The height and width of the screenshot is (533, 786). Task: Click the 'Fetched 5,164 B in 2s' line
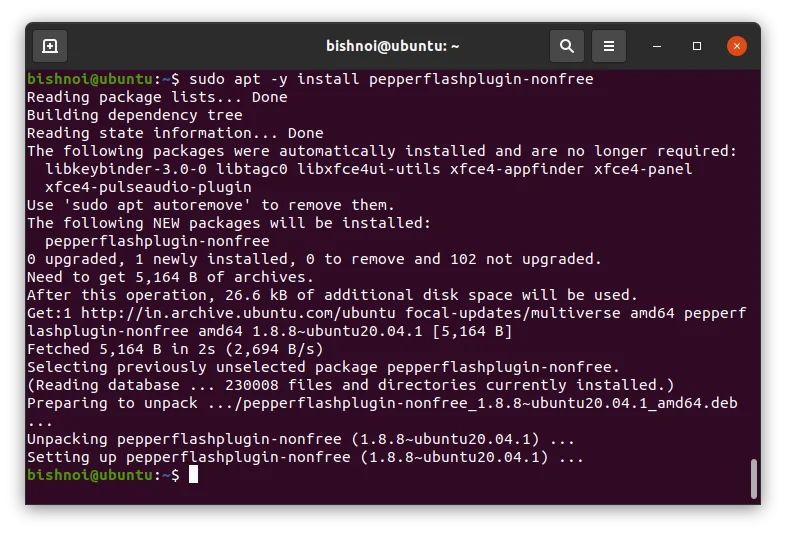(x=175, y=349)
